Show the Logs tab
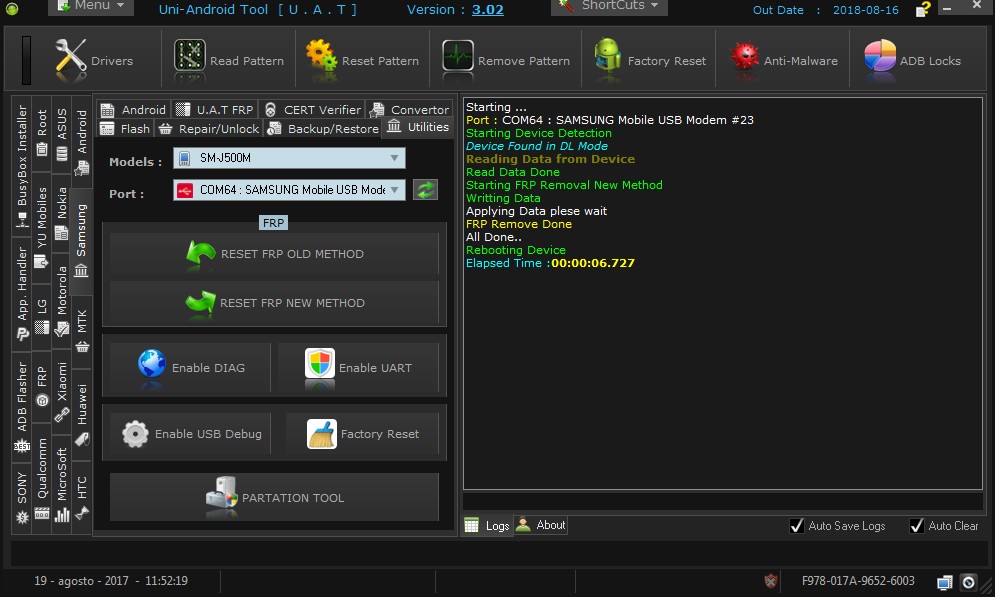The image size is (995, 597). click(x=487, y=525)
